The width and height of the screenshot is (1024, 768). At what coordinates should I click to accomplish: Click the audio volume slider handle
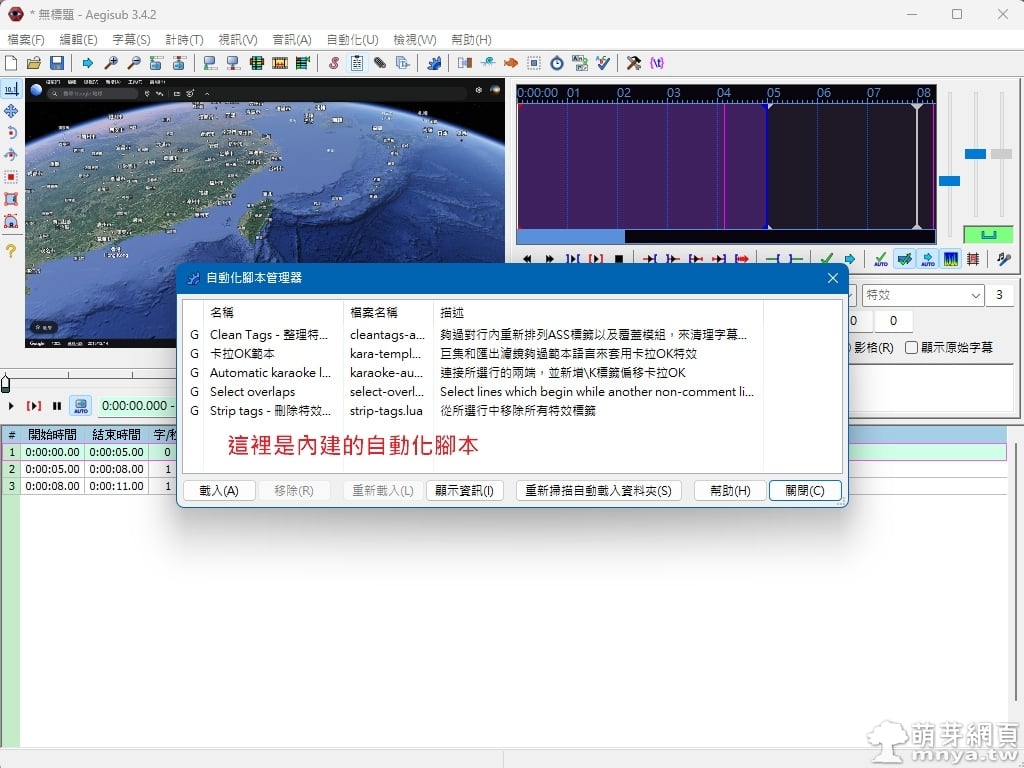click(1001, 154)
